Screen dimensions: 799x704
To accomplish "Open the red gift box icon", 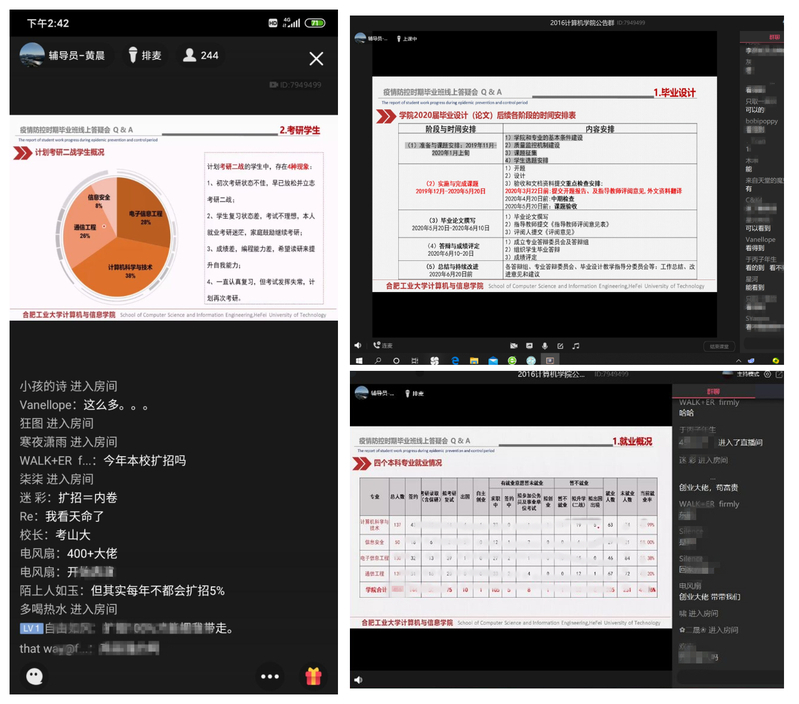I will click(x=313, y=675).
